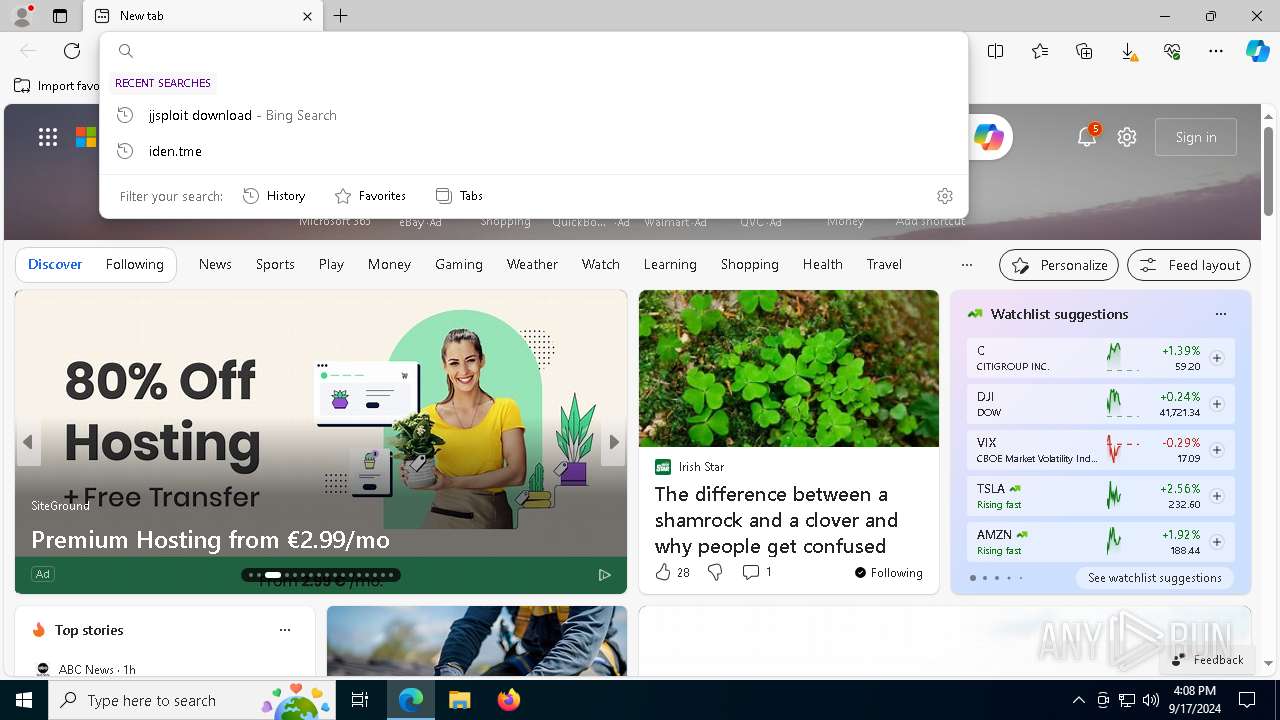Open Collections icon in toolbar
Image resolution: width=1280 pixels, height=720 pixels.
point(1084,51)
